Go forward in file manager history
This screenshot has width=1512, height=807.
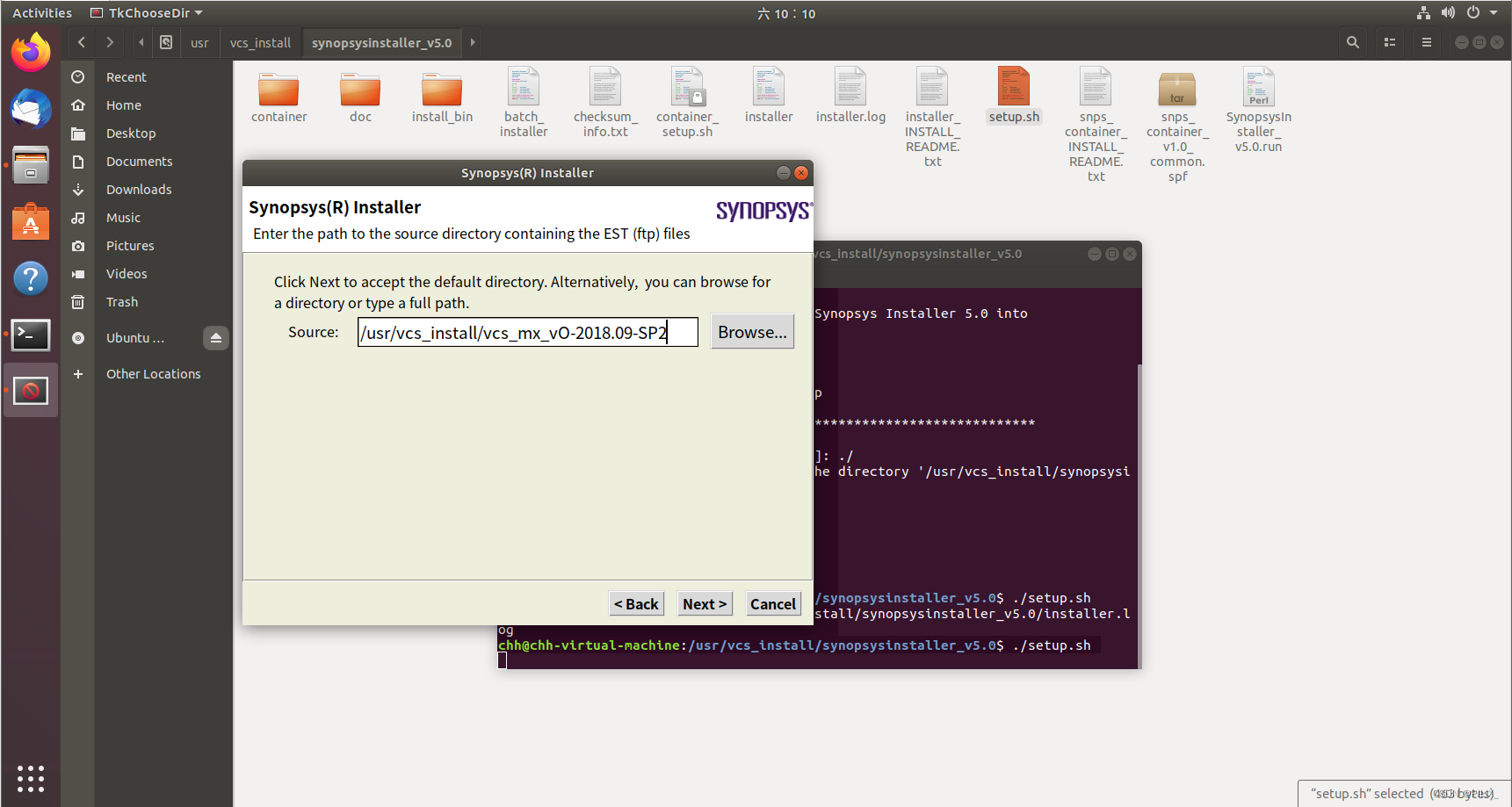click(x=110, y=42)
